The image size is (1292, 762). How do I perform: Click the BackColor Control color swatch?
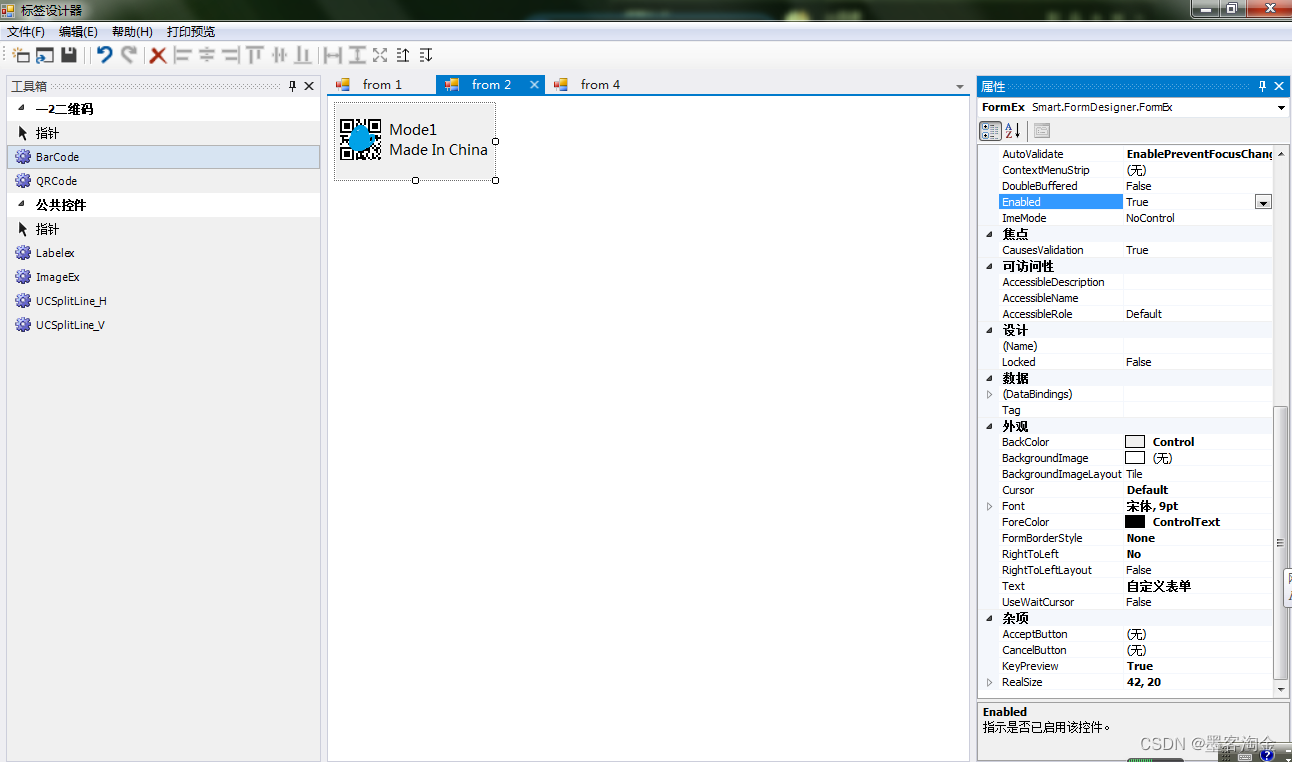pyautogui.click(x=1135, y=442)
